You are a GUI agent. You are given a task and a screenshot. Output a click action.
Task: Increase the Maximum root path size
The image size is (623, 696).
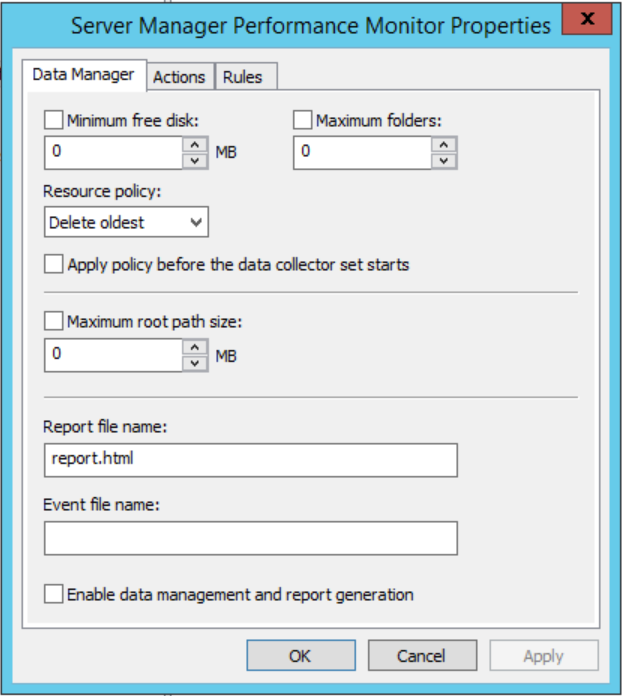(195, 347)
